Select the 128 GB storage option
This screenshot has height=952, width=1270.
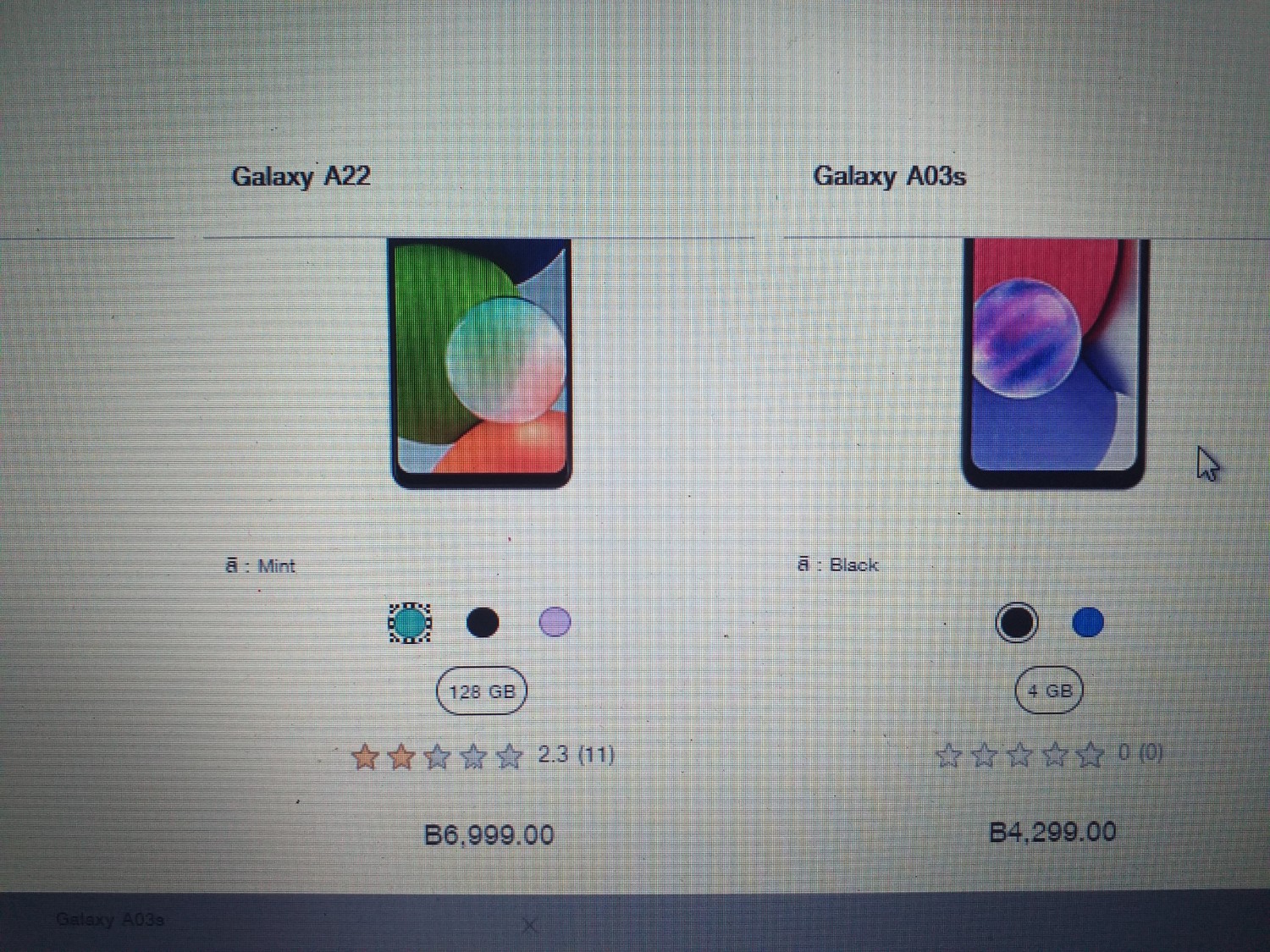(482, 691)
